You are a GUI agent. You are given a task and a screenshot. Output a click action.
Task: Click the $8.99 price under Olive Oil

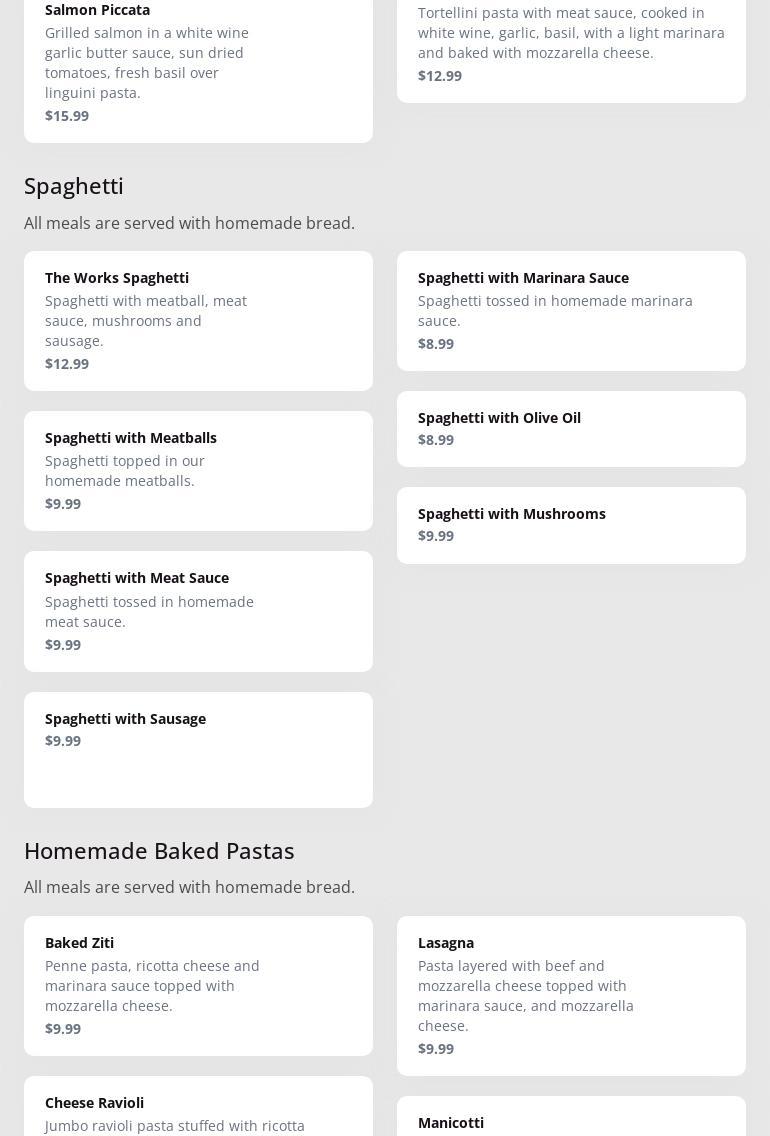pyautogui.click(x=436, y=440)
